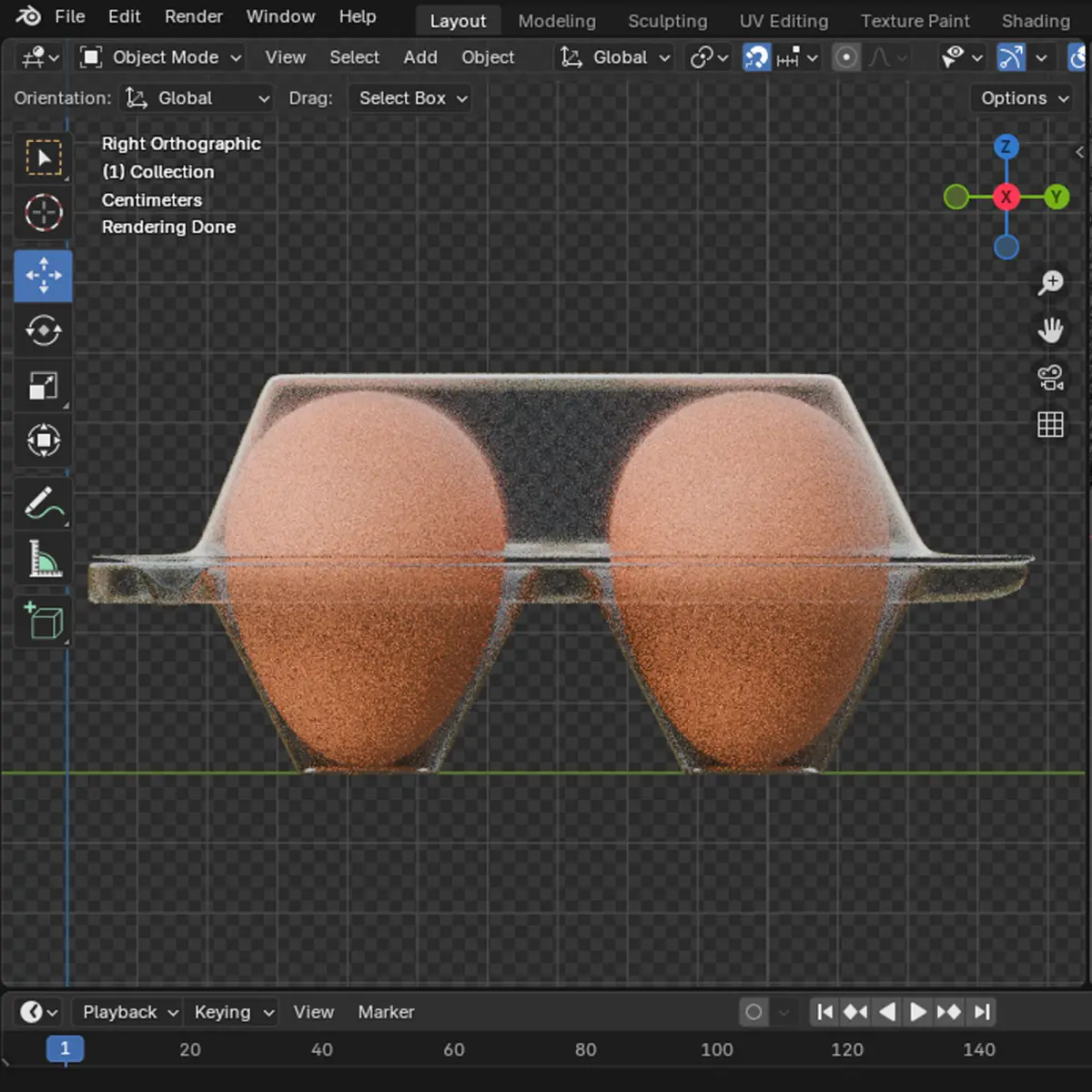Open snapping options dropdown

coord(798,57)
